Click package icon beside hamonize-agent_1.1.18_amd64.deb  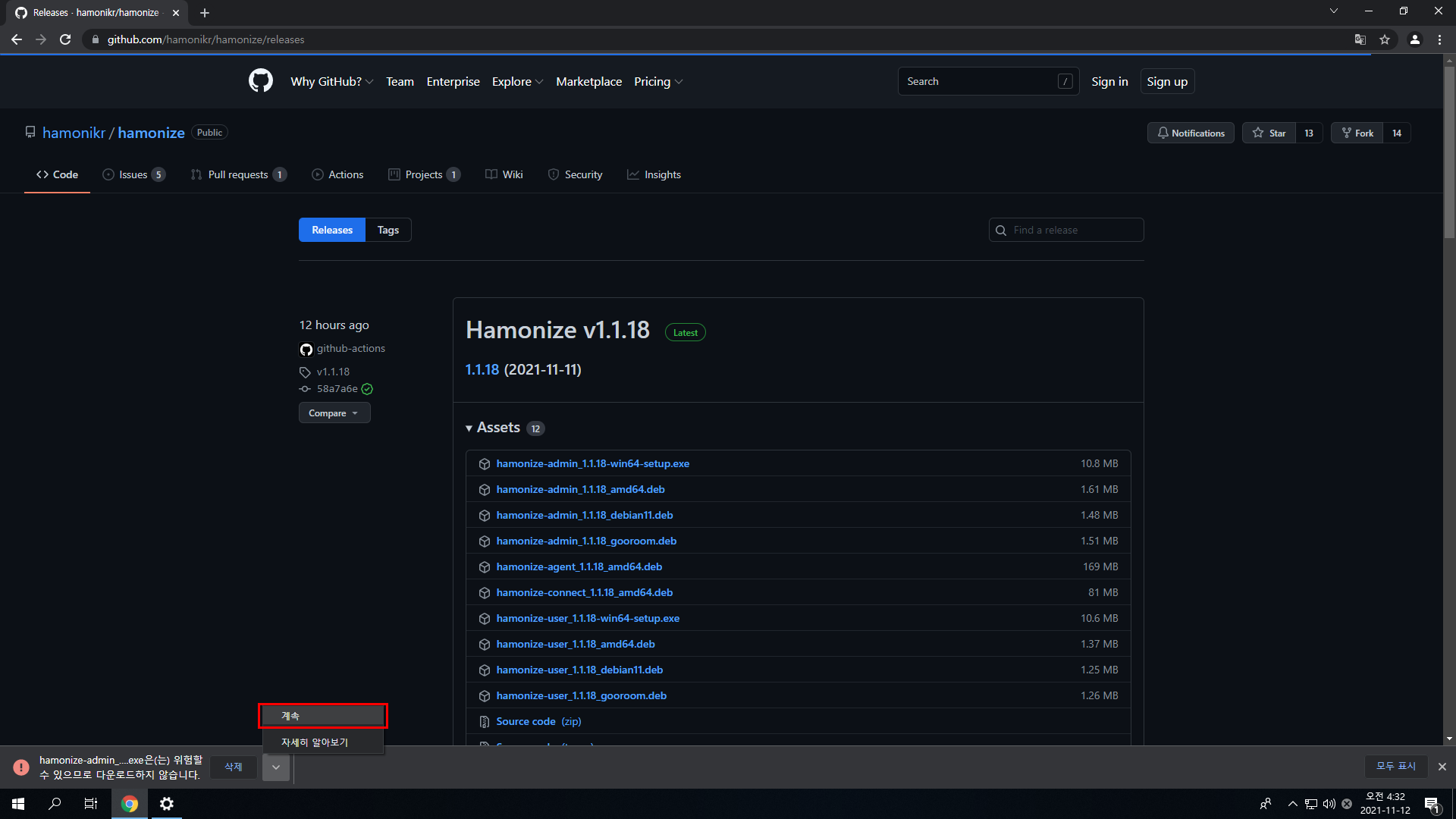[485, 567]
